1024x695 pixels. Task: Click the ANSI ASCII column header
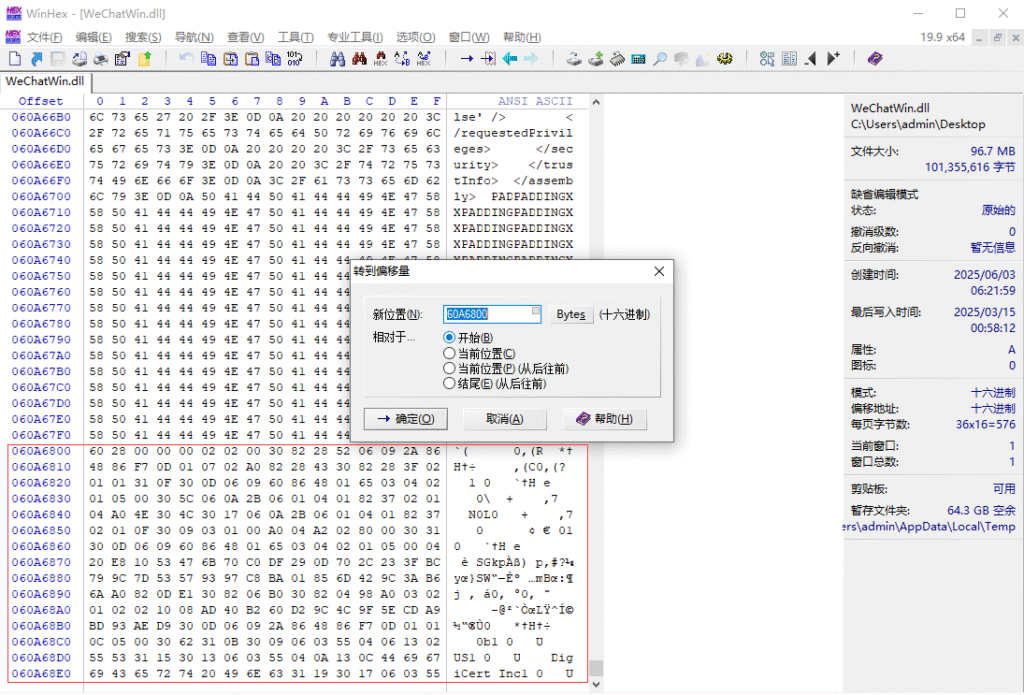pyautogui.click(x=535, y=101)
